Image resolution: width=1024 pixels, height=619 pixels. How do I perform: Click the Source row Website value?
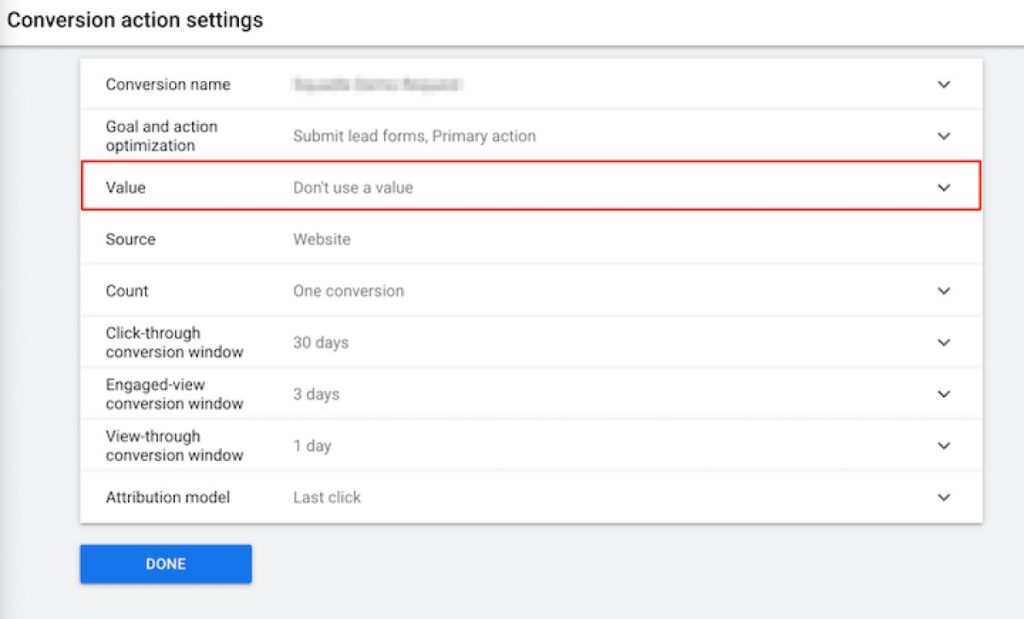[x=321, y=240]
